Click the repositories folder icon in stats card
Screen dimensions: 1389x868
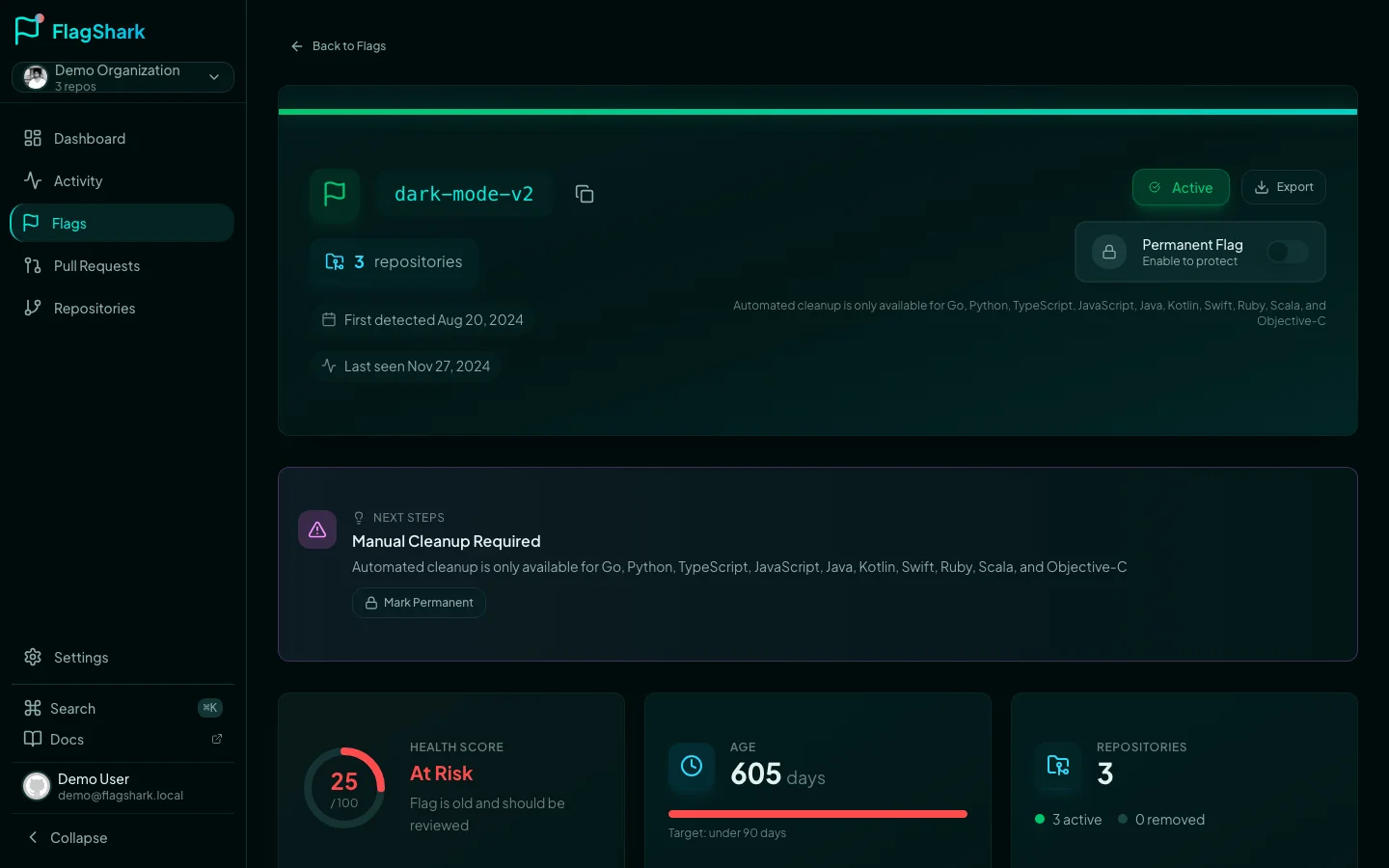click(1058, 766)
